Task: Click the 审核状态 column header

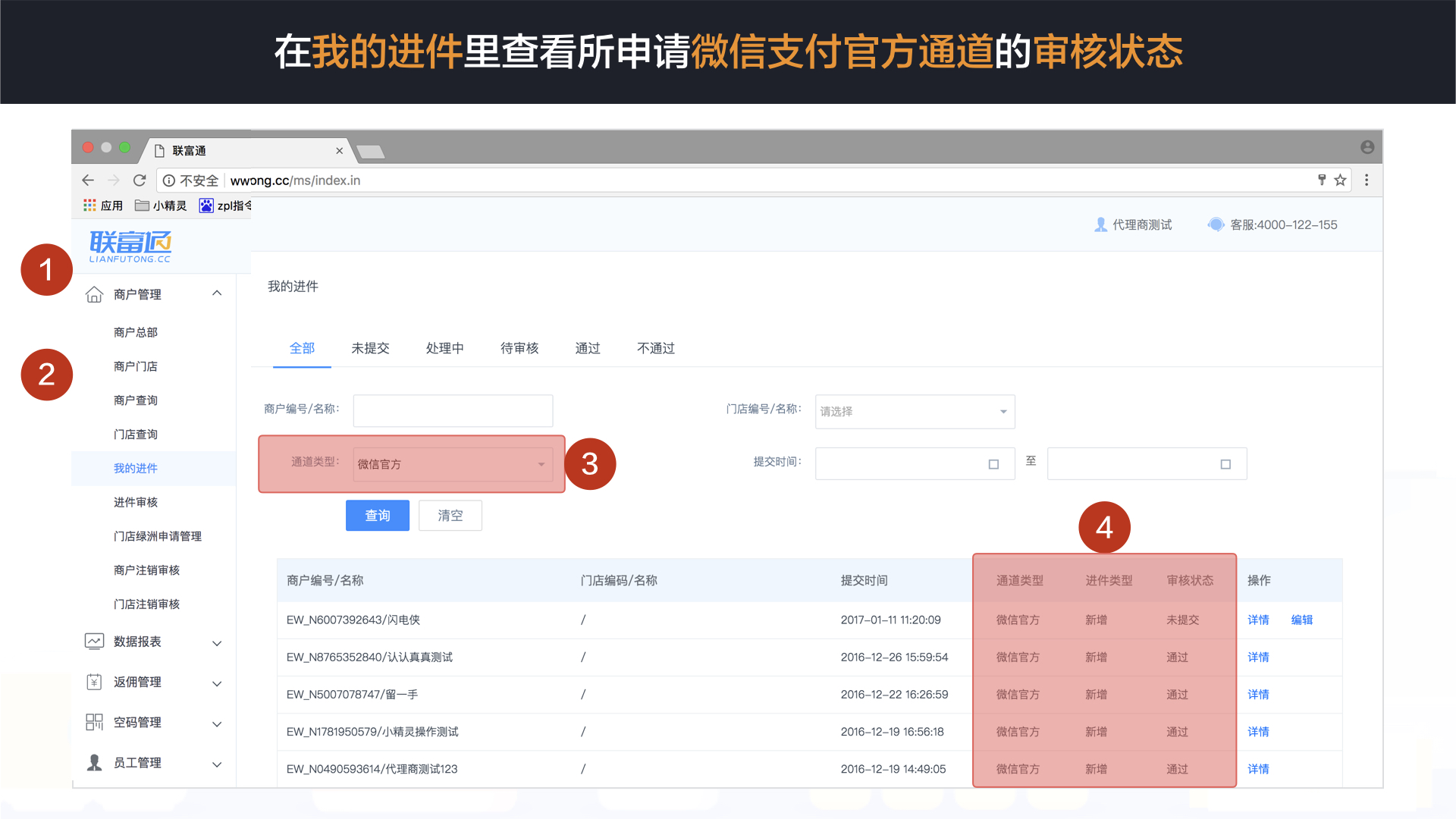Action: pos(1190,580)
